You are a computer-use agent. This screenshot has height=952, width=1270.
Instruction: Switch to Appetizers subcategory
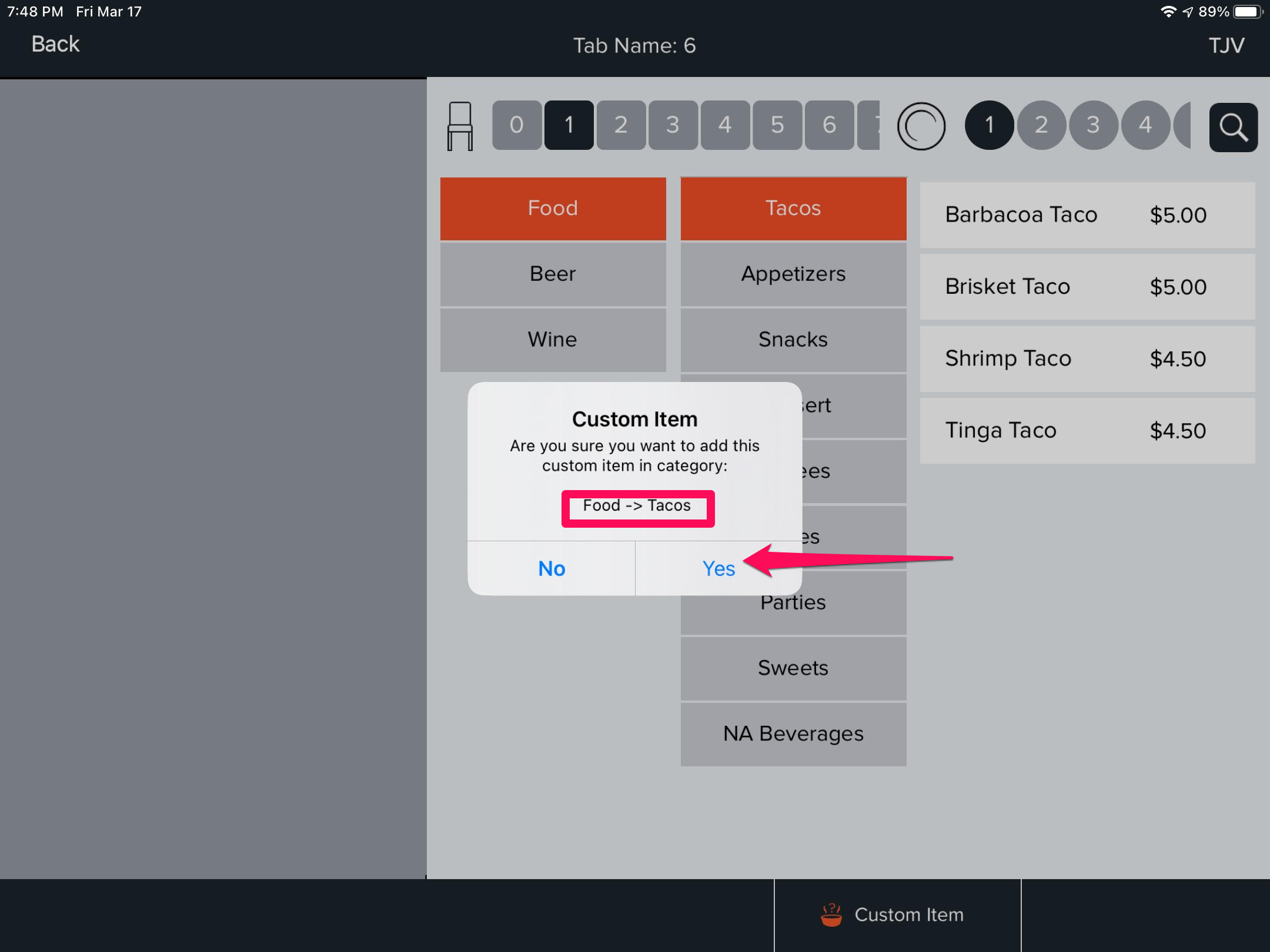coord(793,274)
